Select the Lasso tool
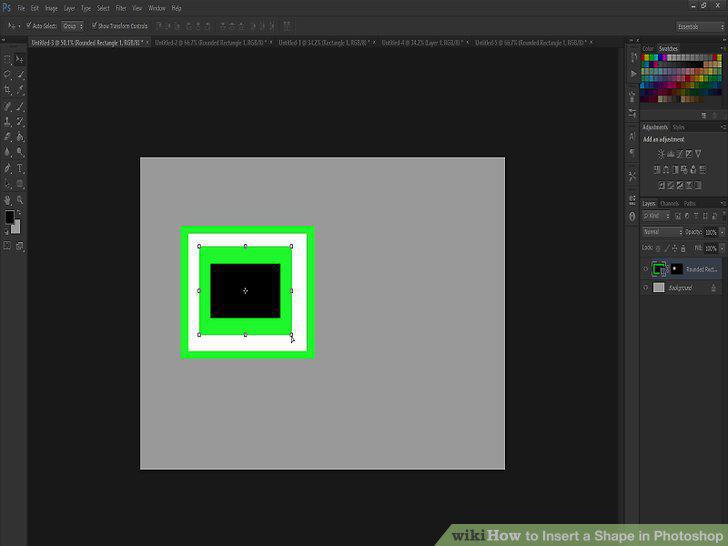 [7, 74]
